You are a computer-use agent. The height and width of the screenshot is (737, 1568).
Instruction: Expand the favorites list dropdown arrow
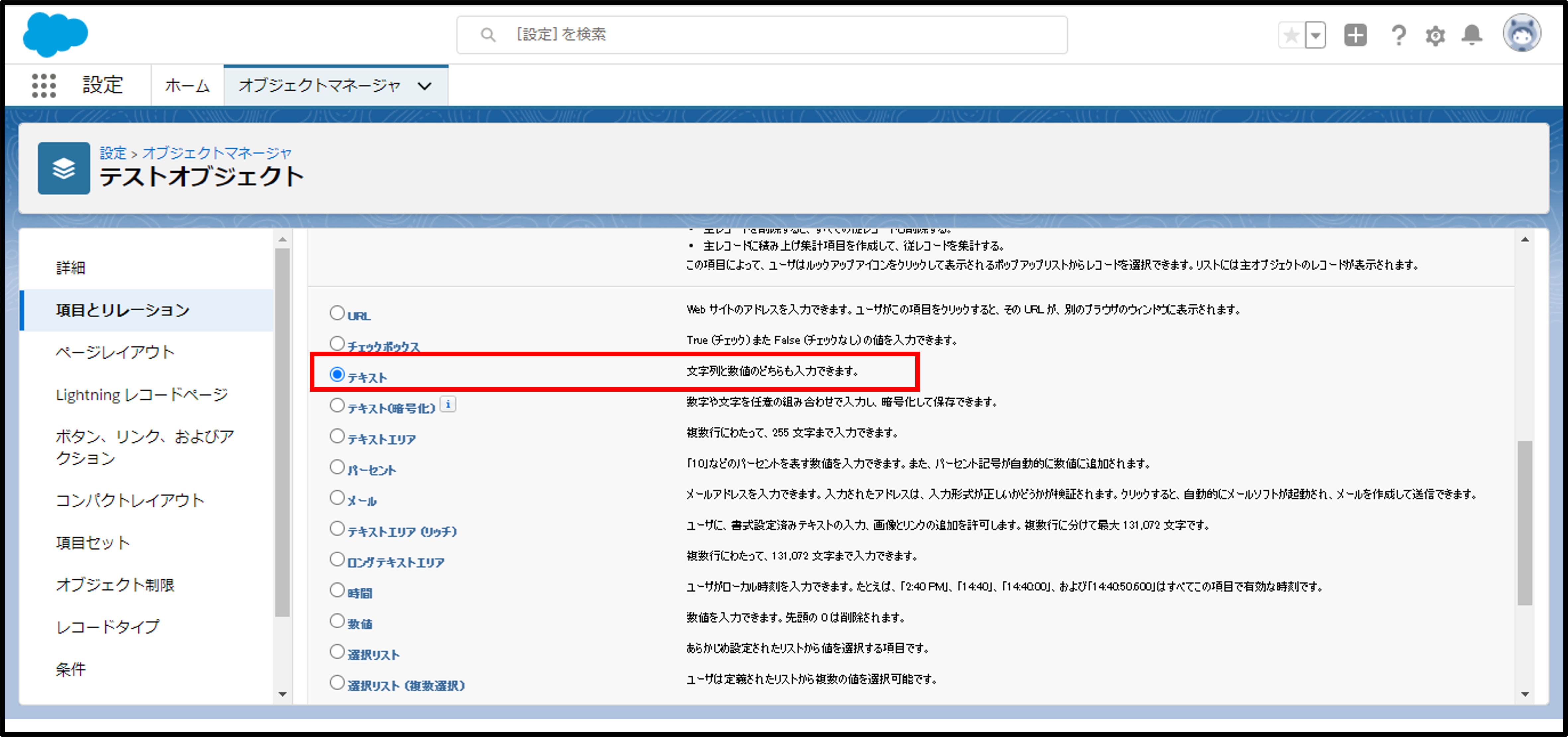point(1315,35)
